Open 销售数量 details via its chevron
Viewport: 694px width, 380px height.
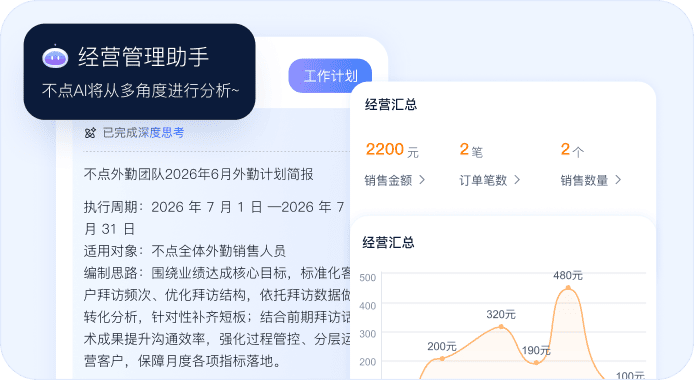coord(618,180)
